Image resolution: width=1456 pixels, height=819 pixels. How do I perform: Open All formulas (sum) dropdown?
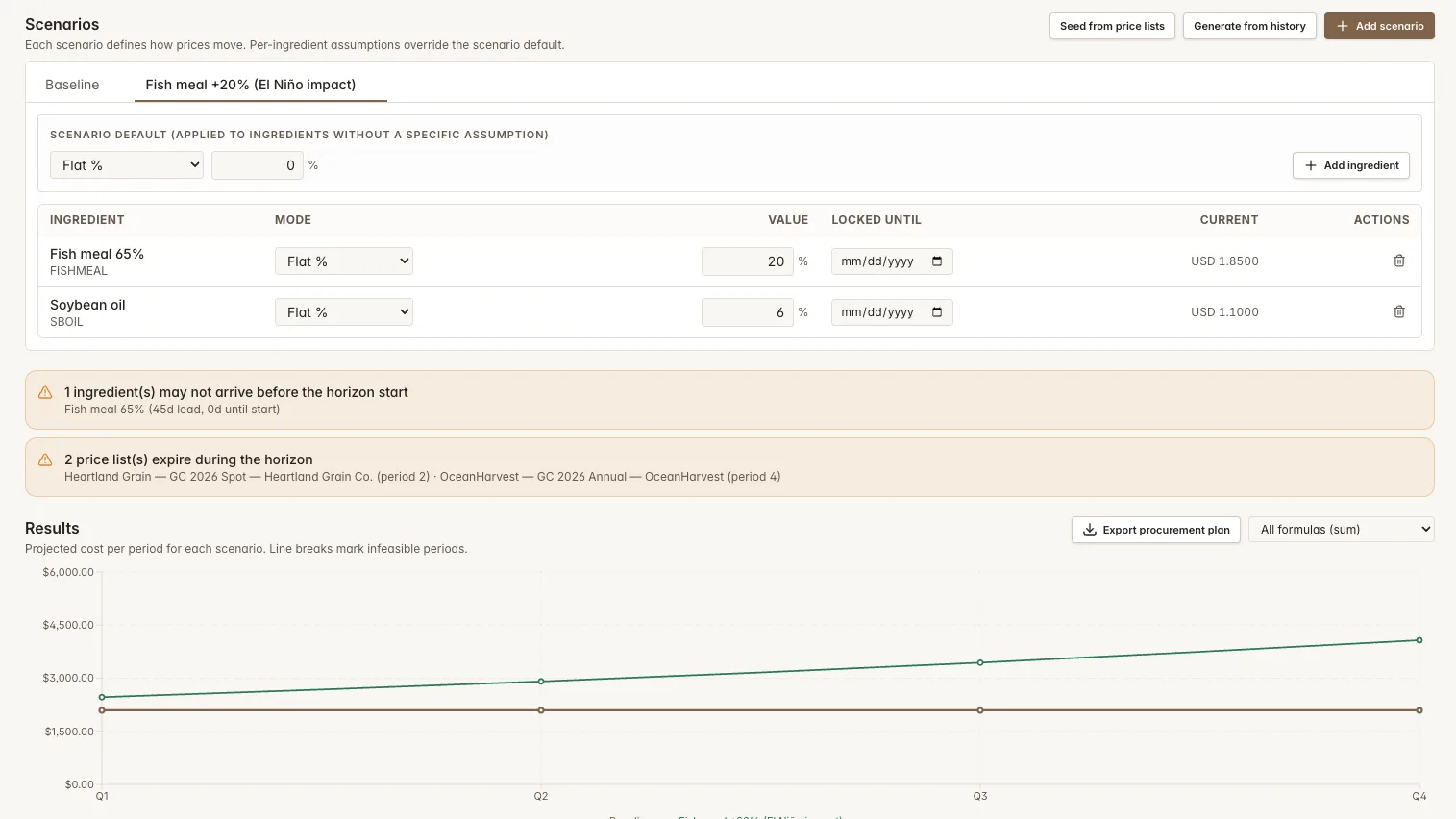tap(1342, 530)
